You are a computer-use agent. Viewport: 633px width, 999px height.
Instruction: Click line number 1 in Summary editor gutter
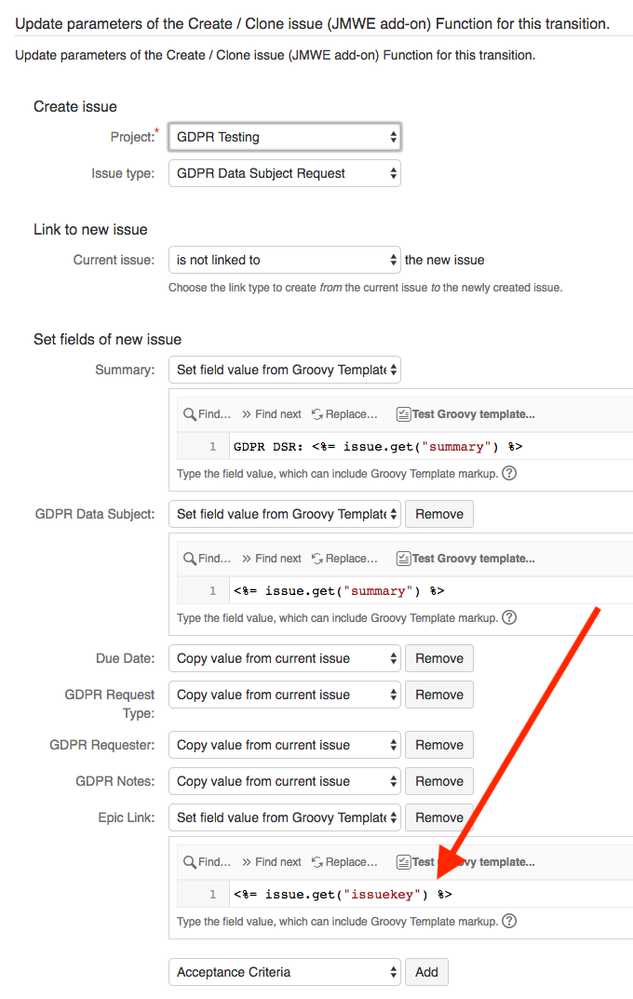click(212, 447)
